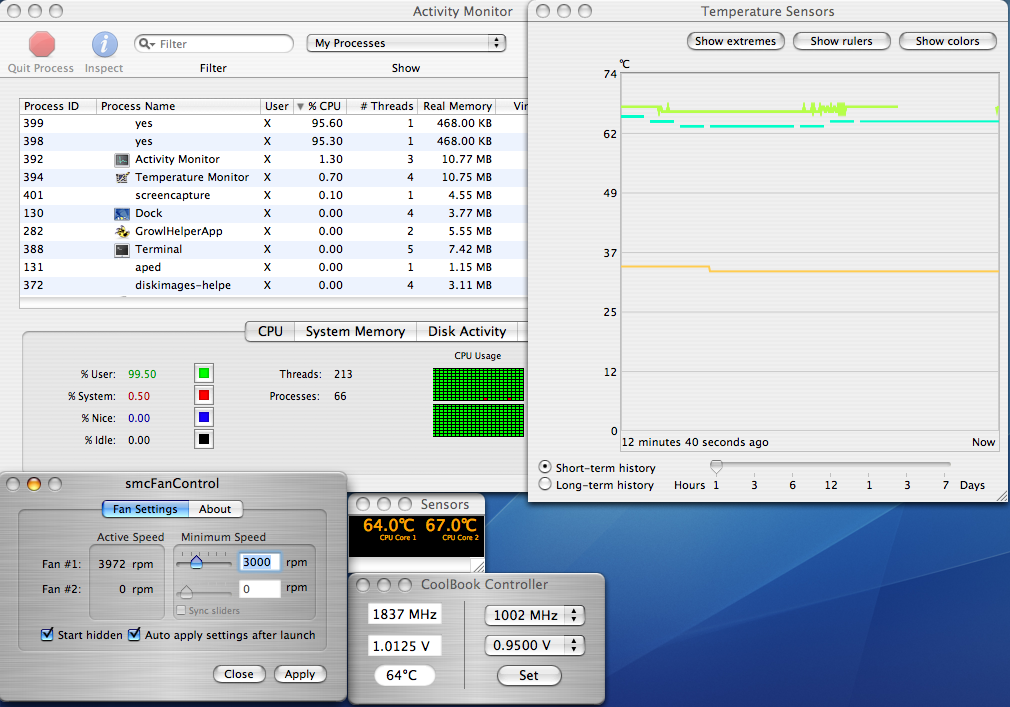Select the Fan Settings tab
Viewport: 1010px width, 707px height.
[x=145, y=509]
